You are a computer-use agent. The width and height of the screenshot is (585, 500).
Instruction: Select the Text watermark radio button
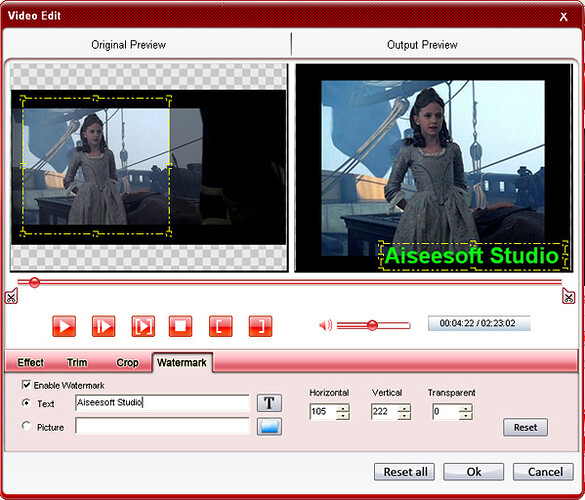point(26,403)
